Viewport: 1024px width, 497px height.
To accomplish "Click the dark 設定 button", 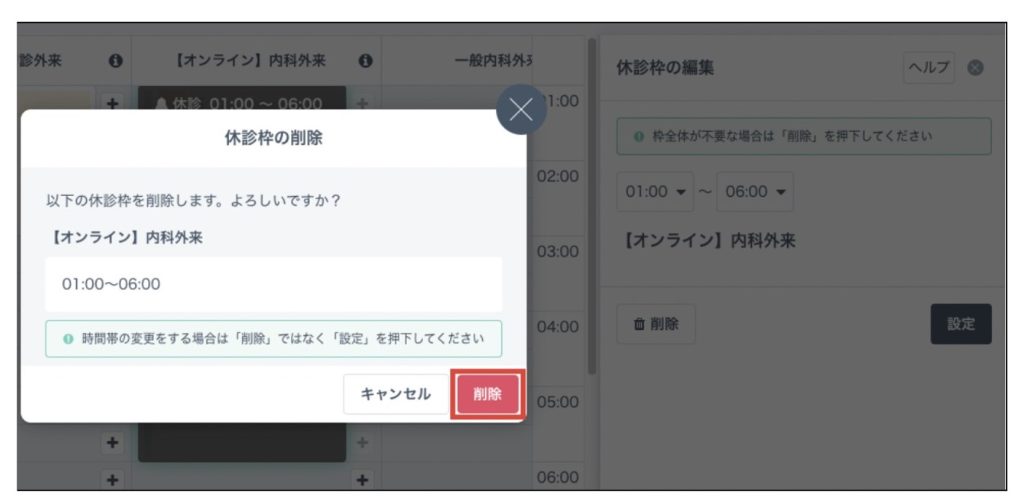I will point(960,324).
